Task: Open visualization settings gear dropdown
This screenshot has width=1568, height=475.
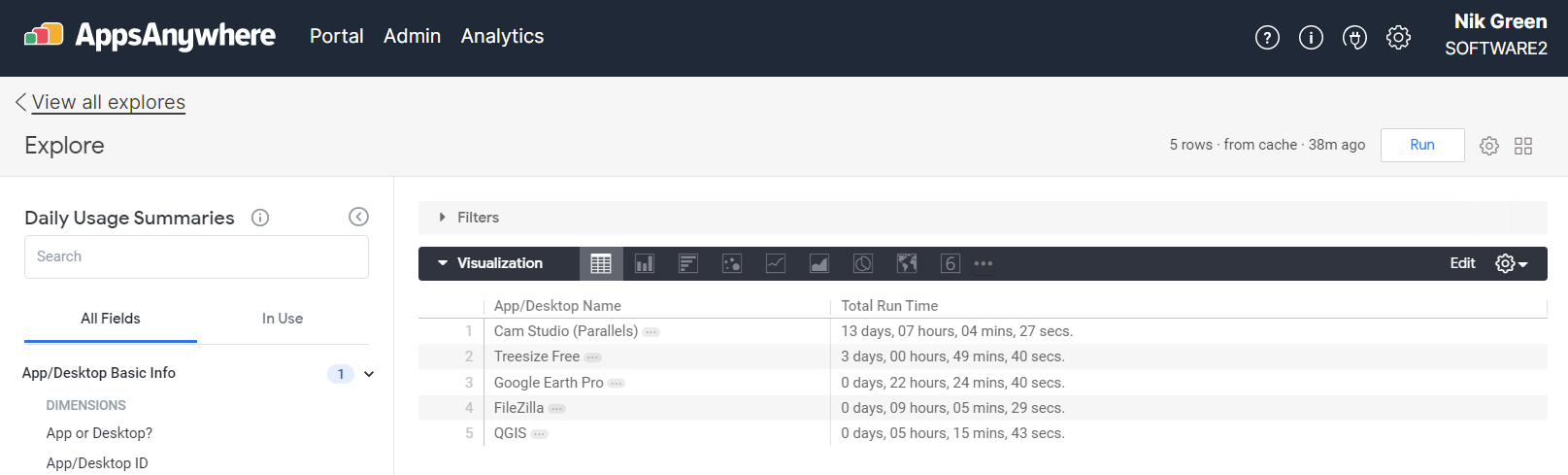Action: (x=1512, y=263)
